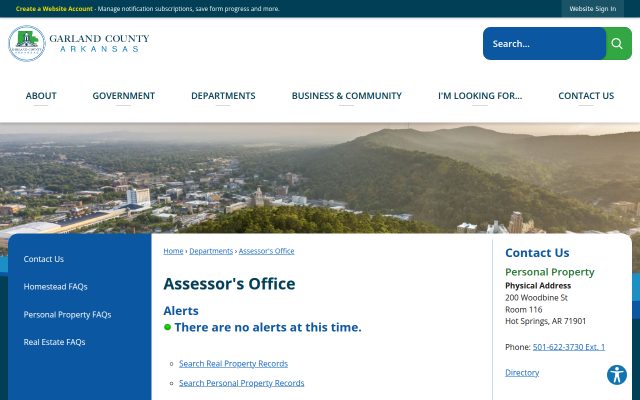The image size is (640, 400).
Task: Click the Assessor's Office breadcrumb link
Action: [267, 251]
